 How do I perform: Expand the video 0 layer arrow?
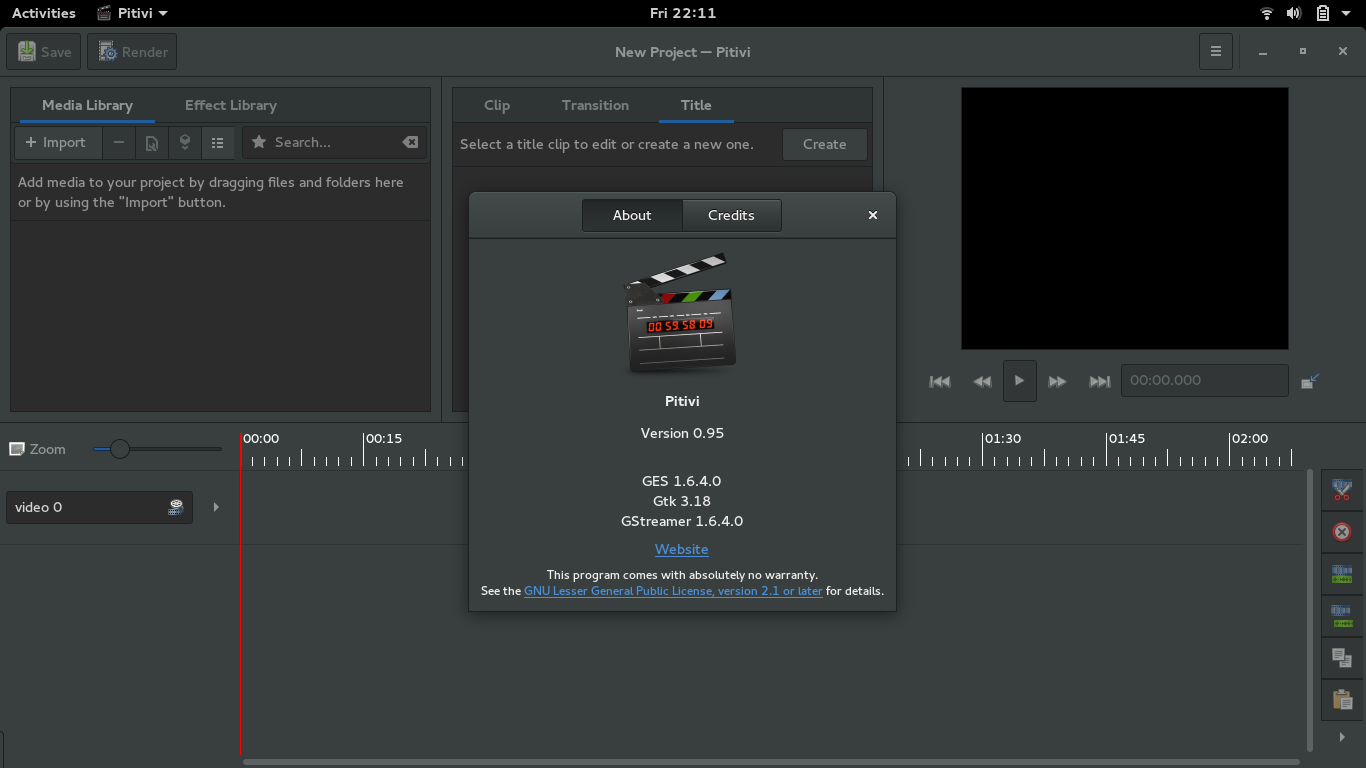pyautogui.click(x=216, y=507)
